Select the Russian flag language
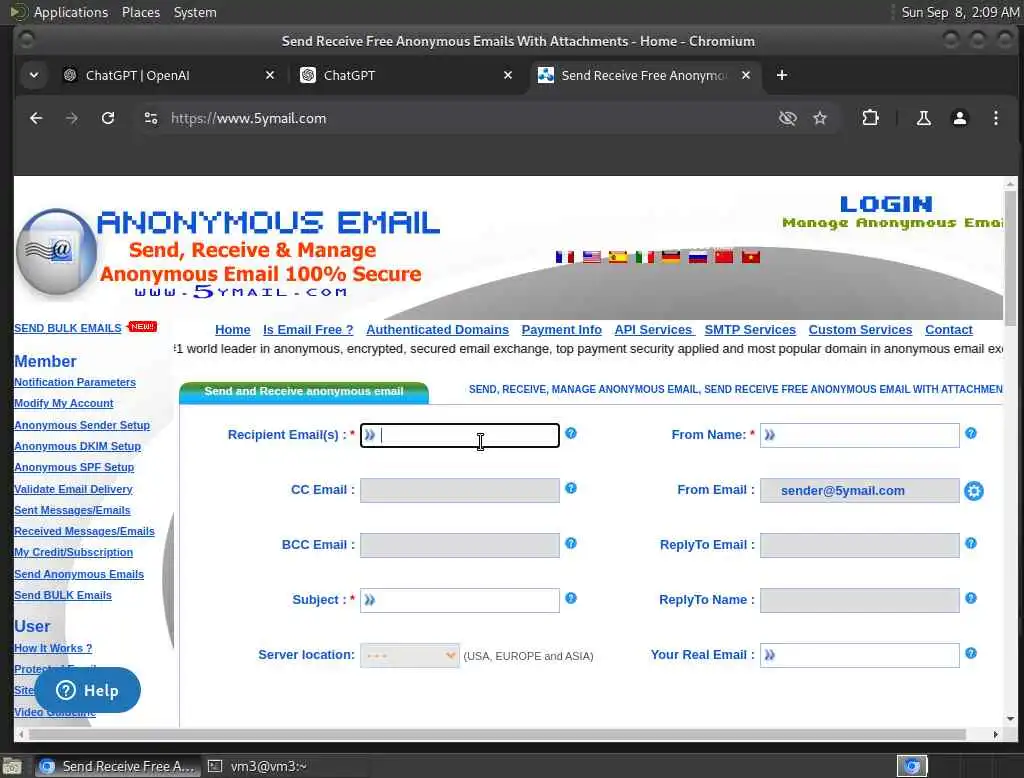This screenshot has width=1024, height=778. (697, 257)
